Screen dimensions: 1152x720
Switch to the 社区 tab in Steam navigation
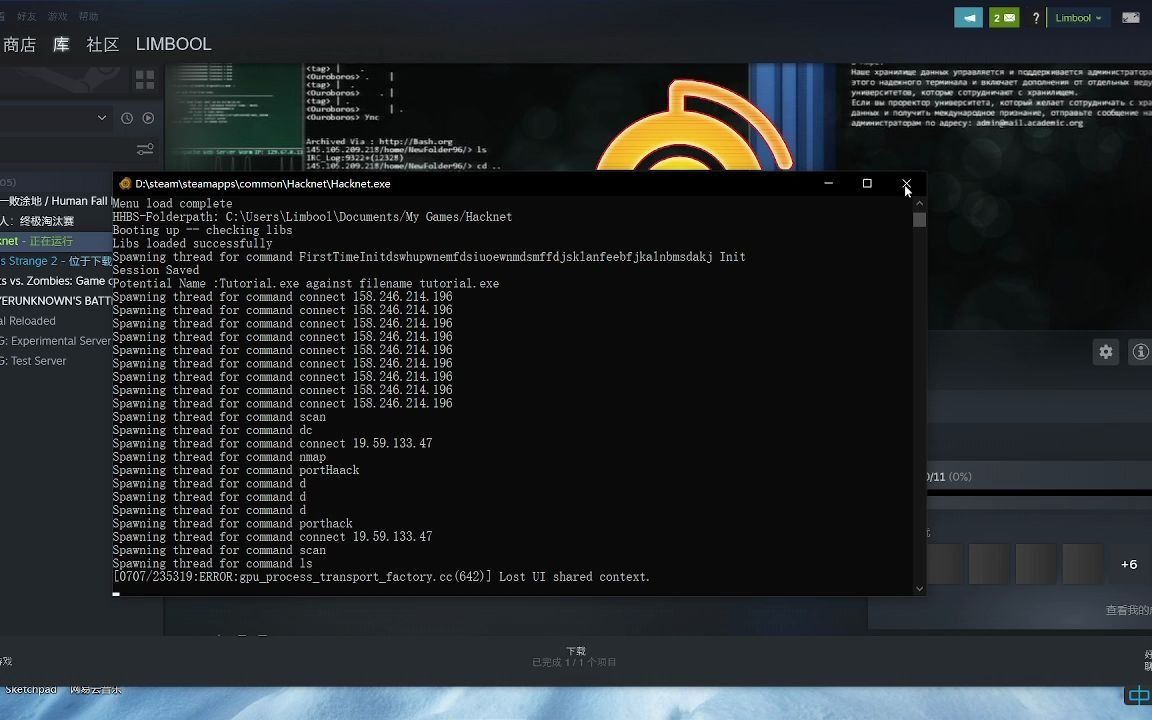[x=100, y=44]
